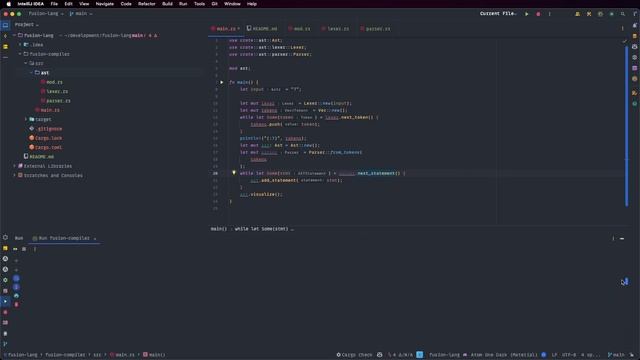Click the fusion-compiler breadcrumb in the status bar

tap(65, 355)
